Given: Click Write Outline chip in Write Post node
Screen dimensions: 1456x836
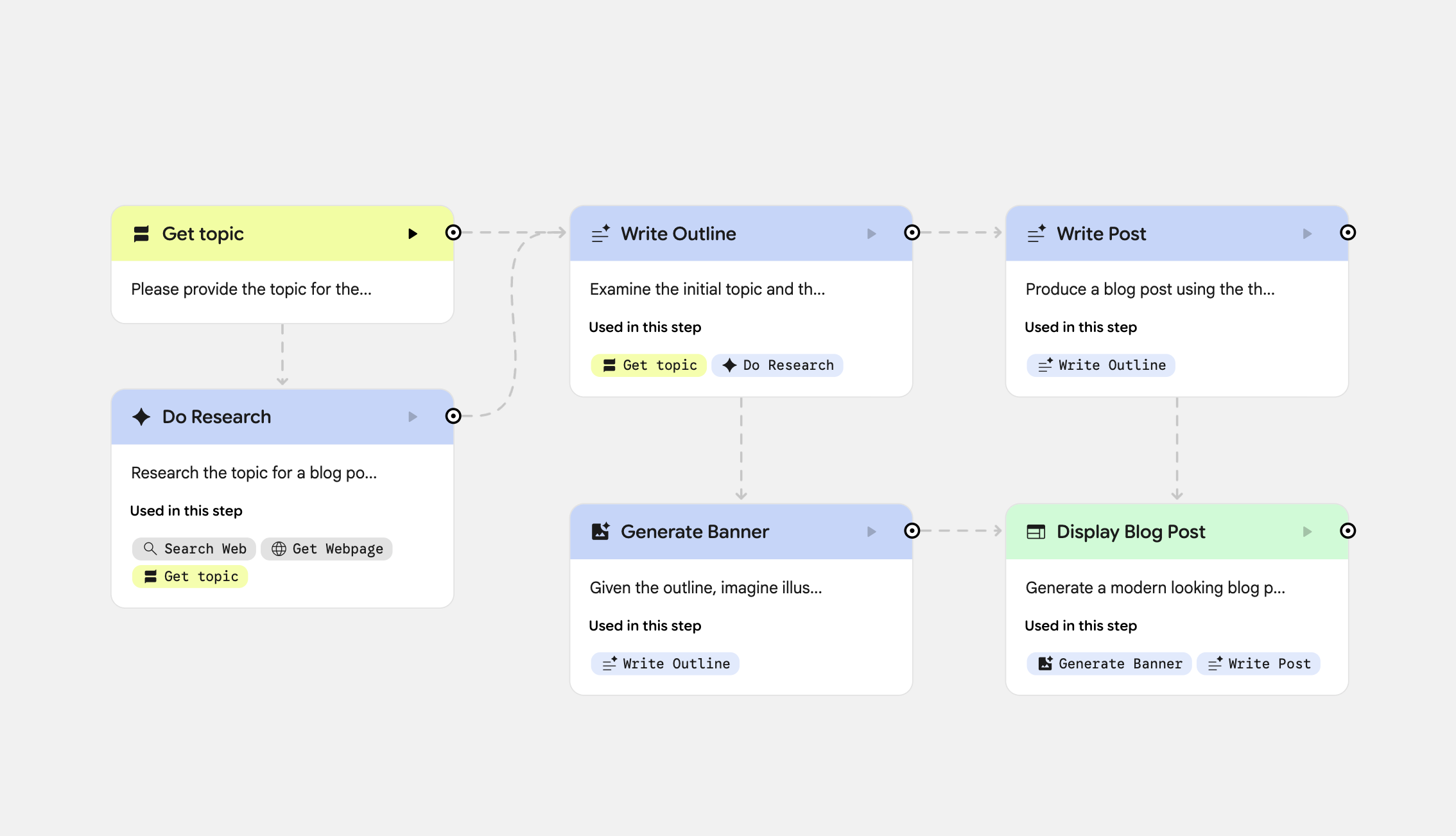Looking at the screenshot, I should coord(1101,365).
